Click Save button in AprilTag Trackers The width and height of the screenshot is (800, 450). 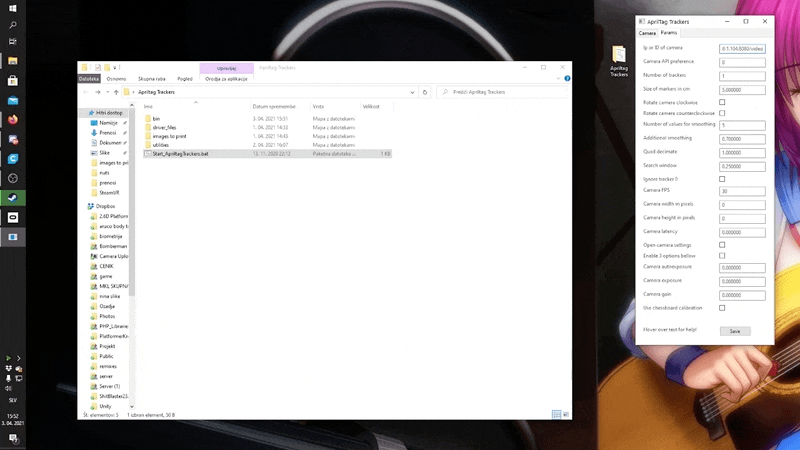[735, 331]
